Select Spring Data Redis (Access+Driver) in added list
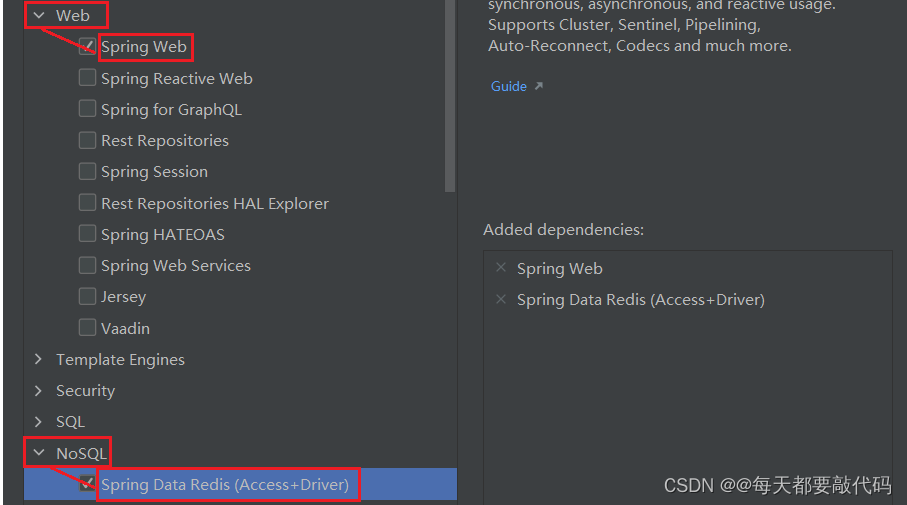 (641, 300)
